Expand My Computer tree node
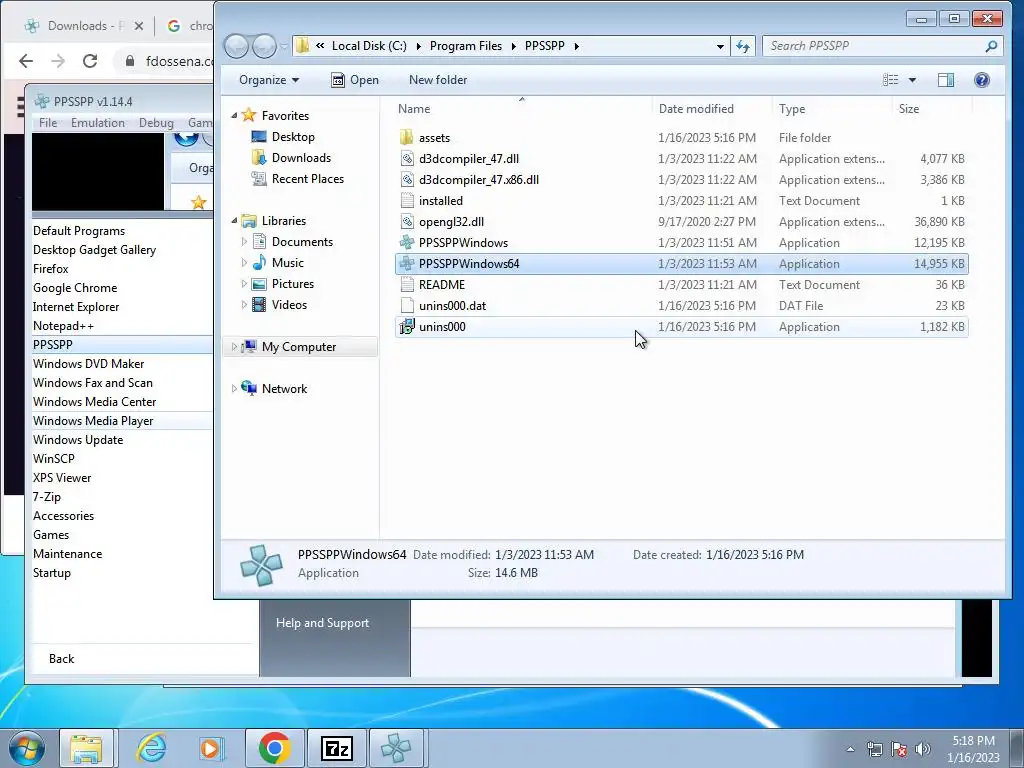The width and height of the screenshot is (1024, 768). 234,347
